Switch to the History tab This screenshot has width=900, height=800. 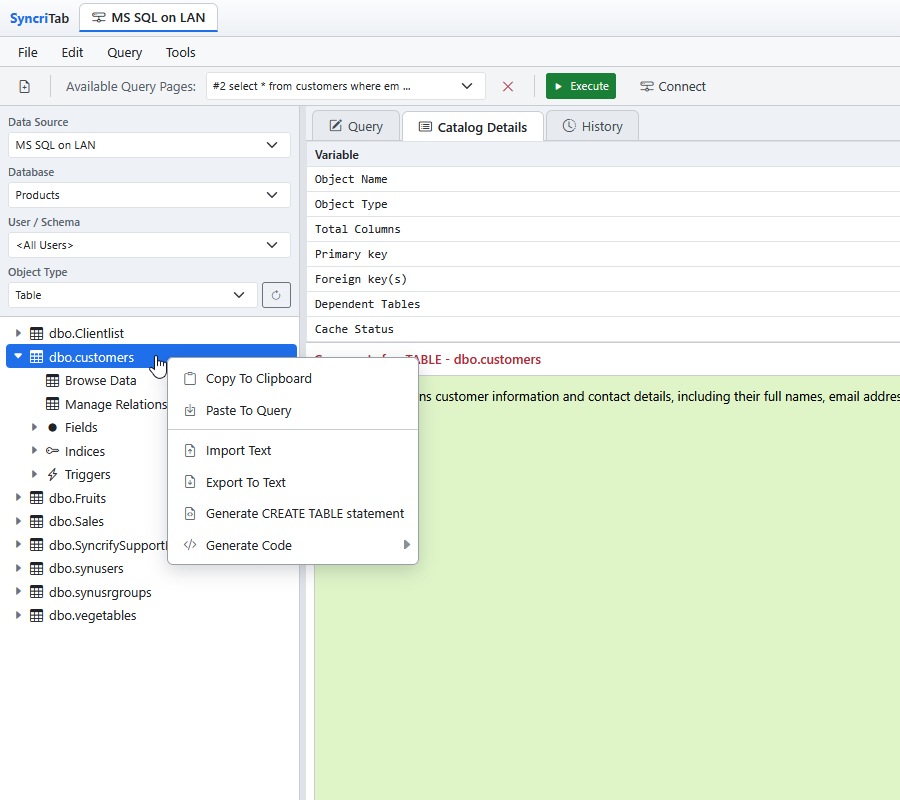(x=592, y=126)
